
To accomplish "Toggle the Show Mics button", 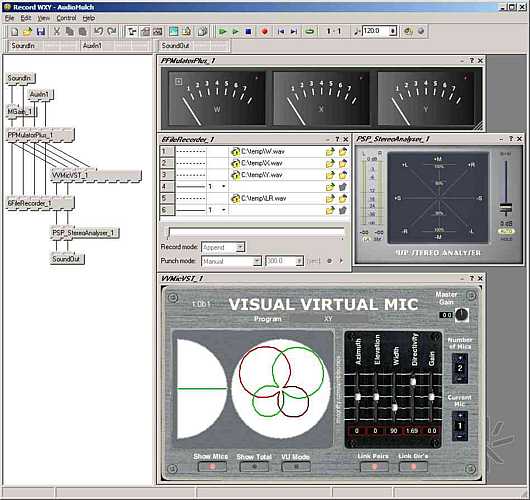I will click(x=212, y=467).
